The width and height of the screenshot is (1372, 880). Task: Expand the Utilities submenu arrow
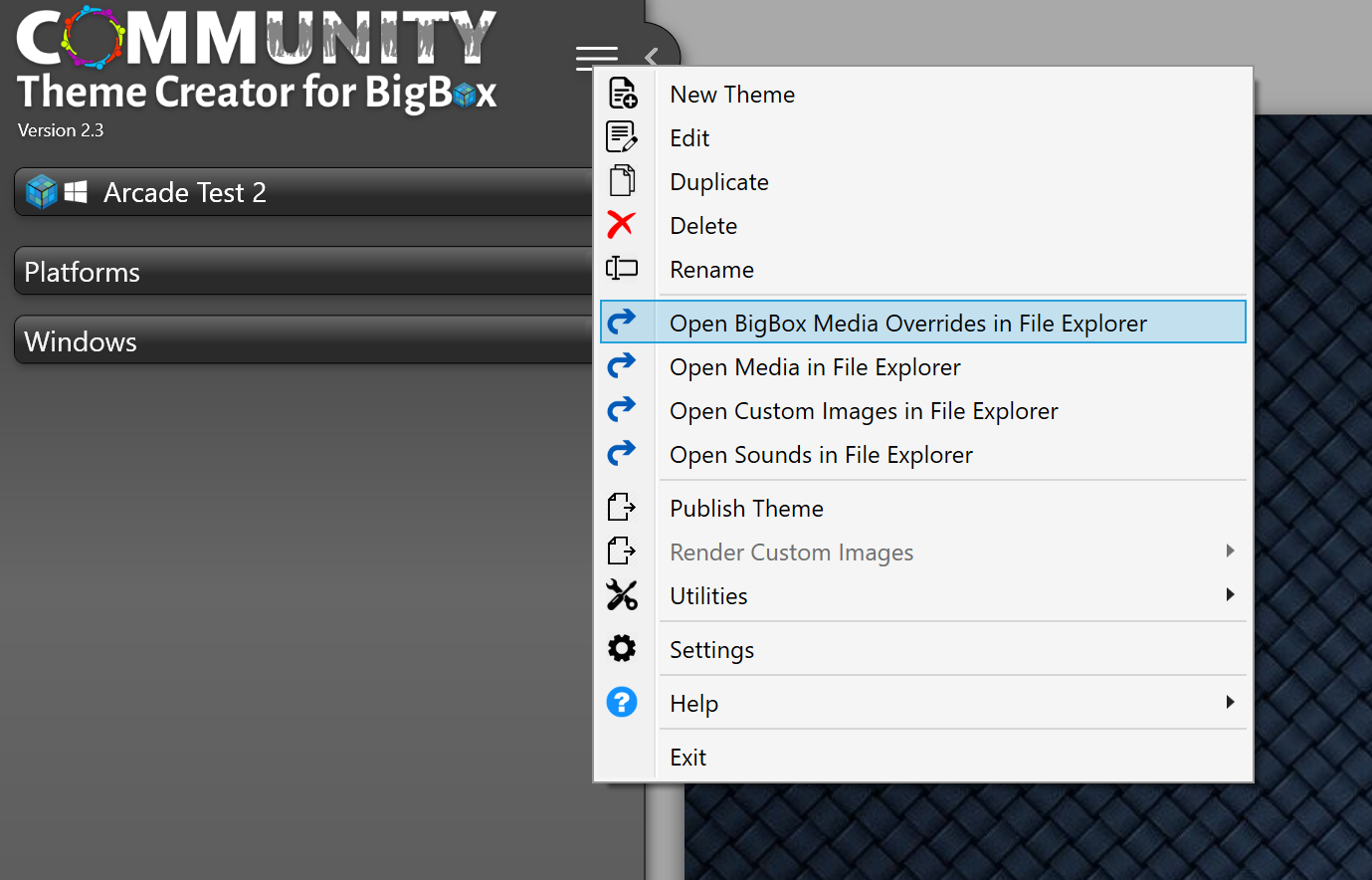(1231, 594)
